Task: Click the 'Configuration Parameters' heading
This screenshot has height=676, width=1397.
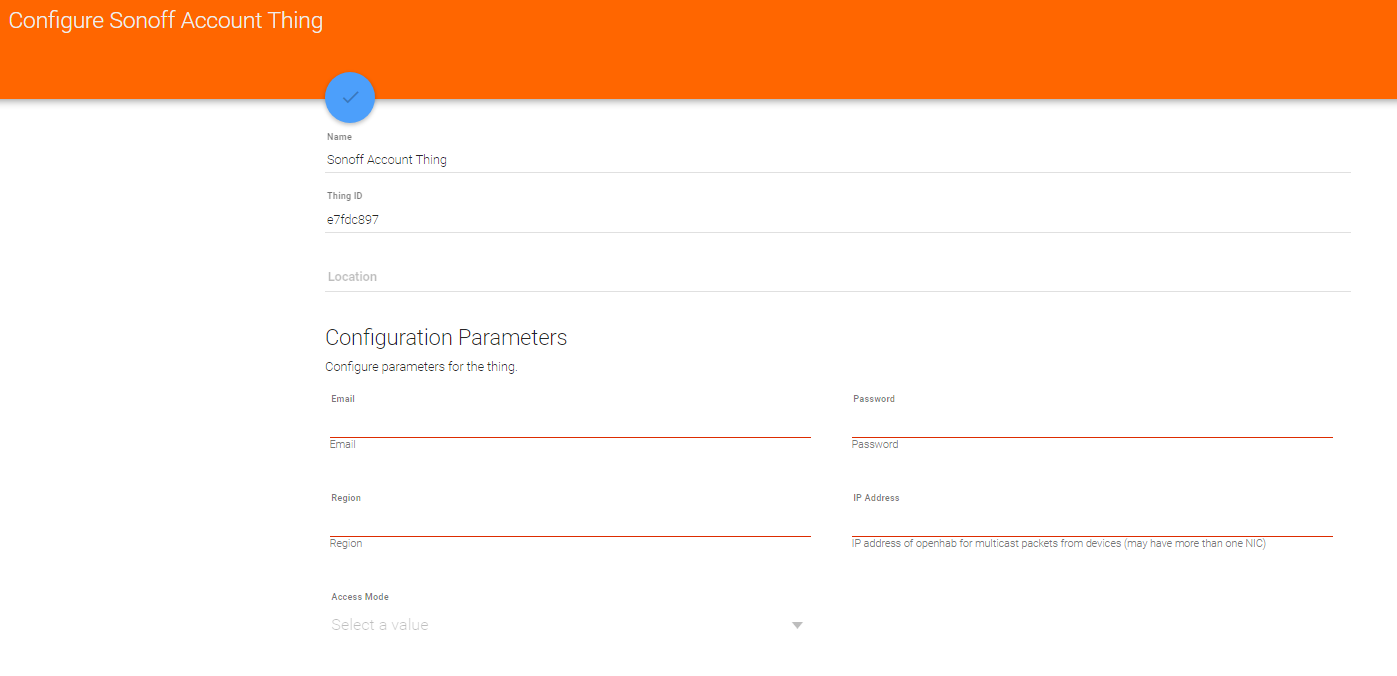Action: pyautogui.click(x=446, y=337)
